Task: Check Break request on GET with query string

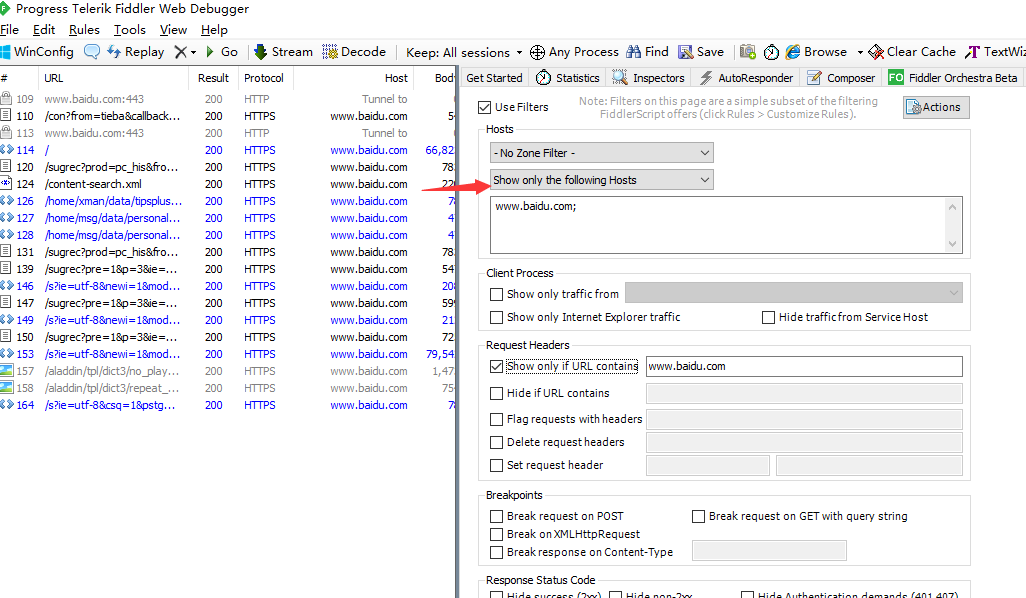Action: coord(698,516)
